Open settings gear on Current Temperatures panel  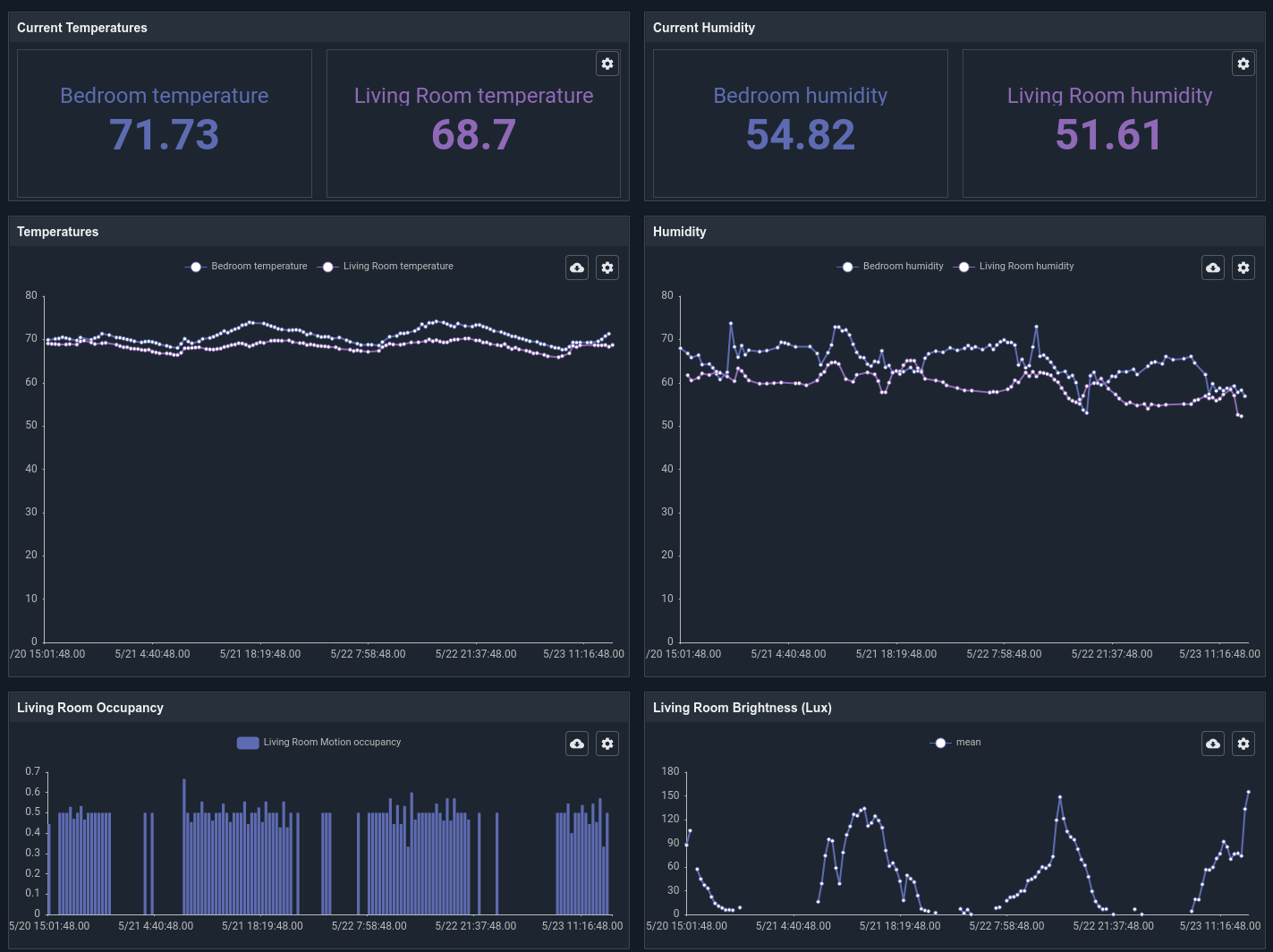tap(607, 64)
